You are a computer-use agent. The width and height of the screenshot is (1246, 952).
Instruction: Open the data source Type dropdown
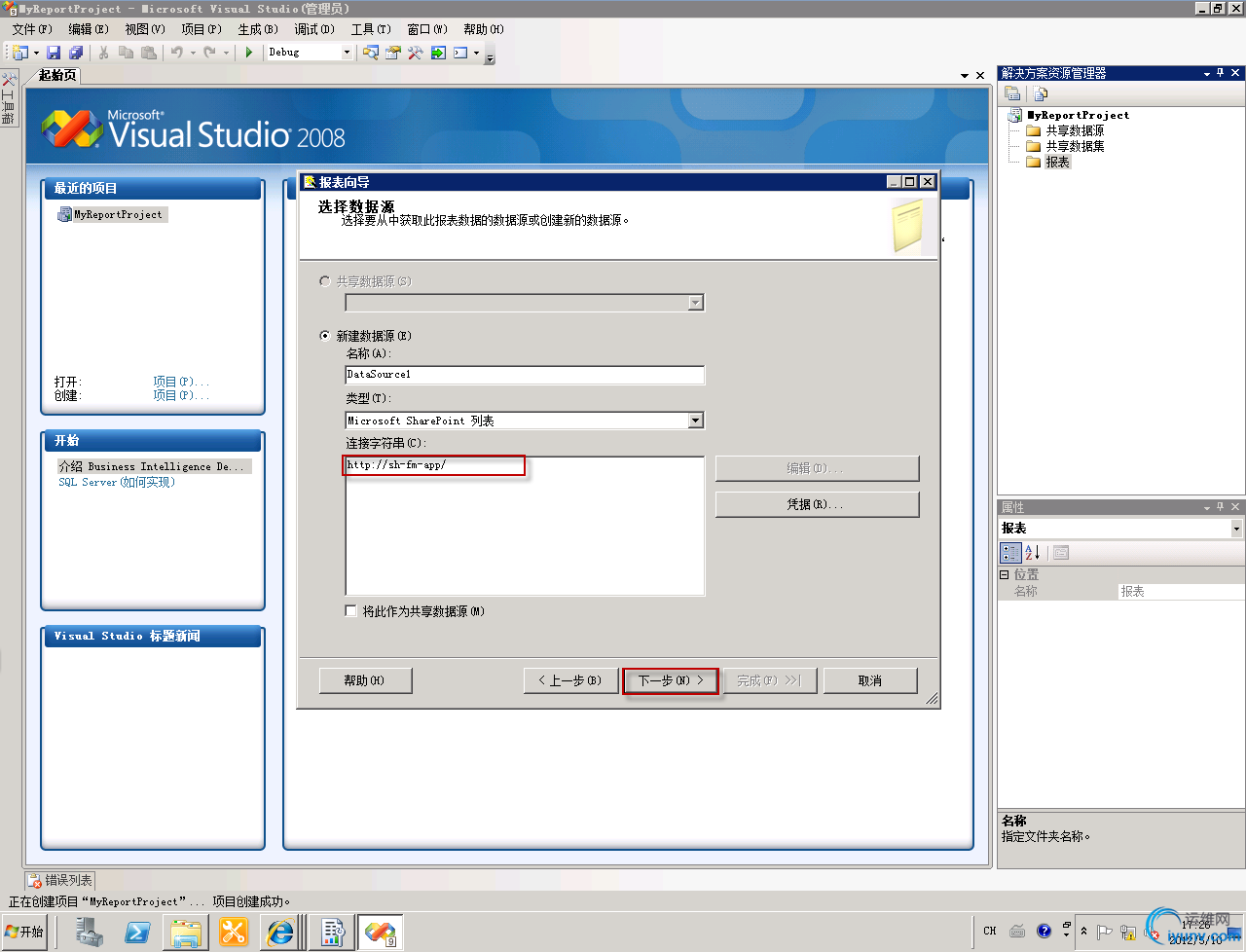(x=695, y=421)
